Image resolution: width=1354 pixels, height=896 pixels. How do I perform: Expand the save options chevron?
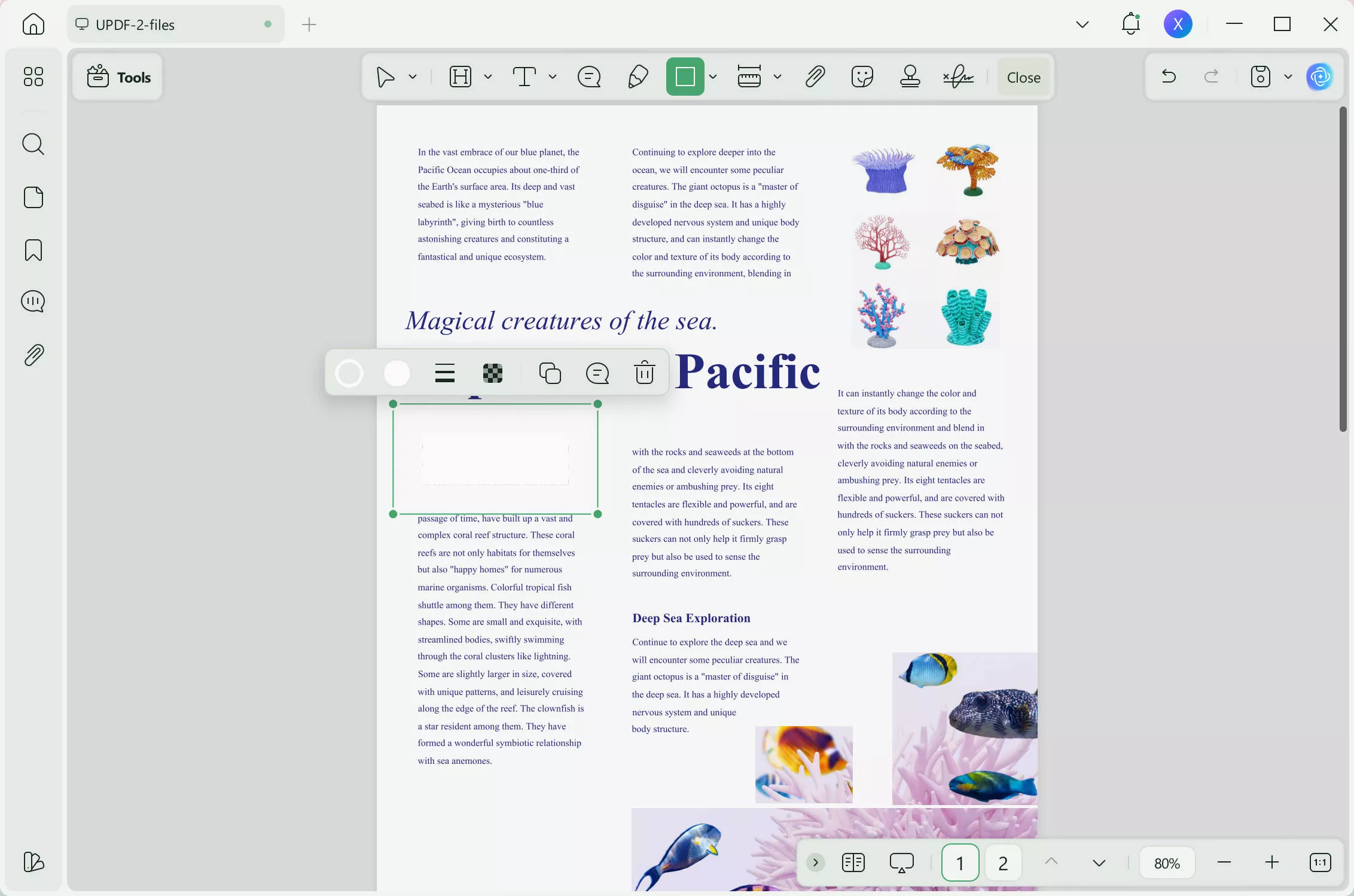click(1288, 77)
